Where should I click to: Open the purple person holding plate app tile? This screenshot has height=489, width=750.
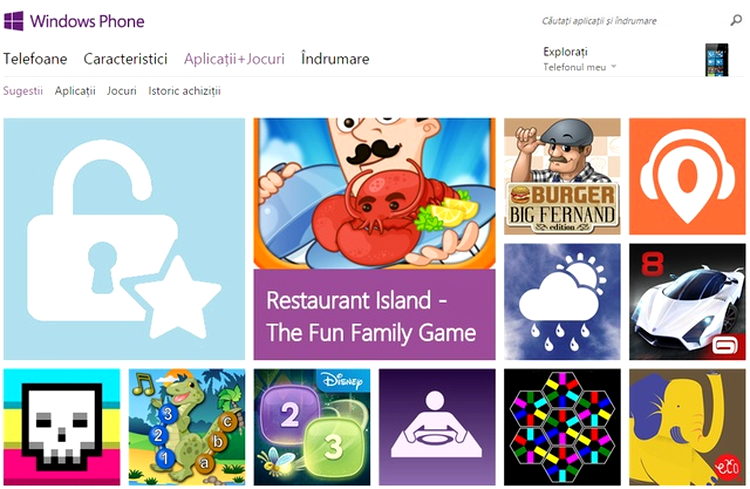437,427
